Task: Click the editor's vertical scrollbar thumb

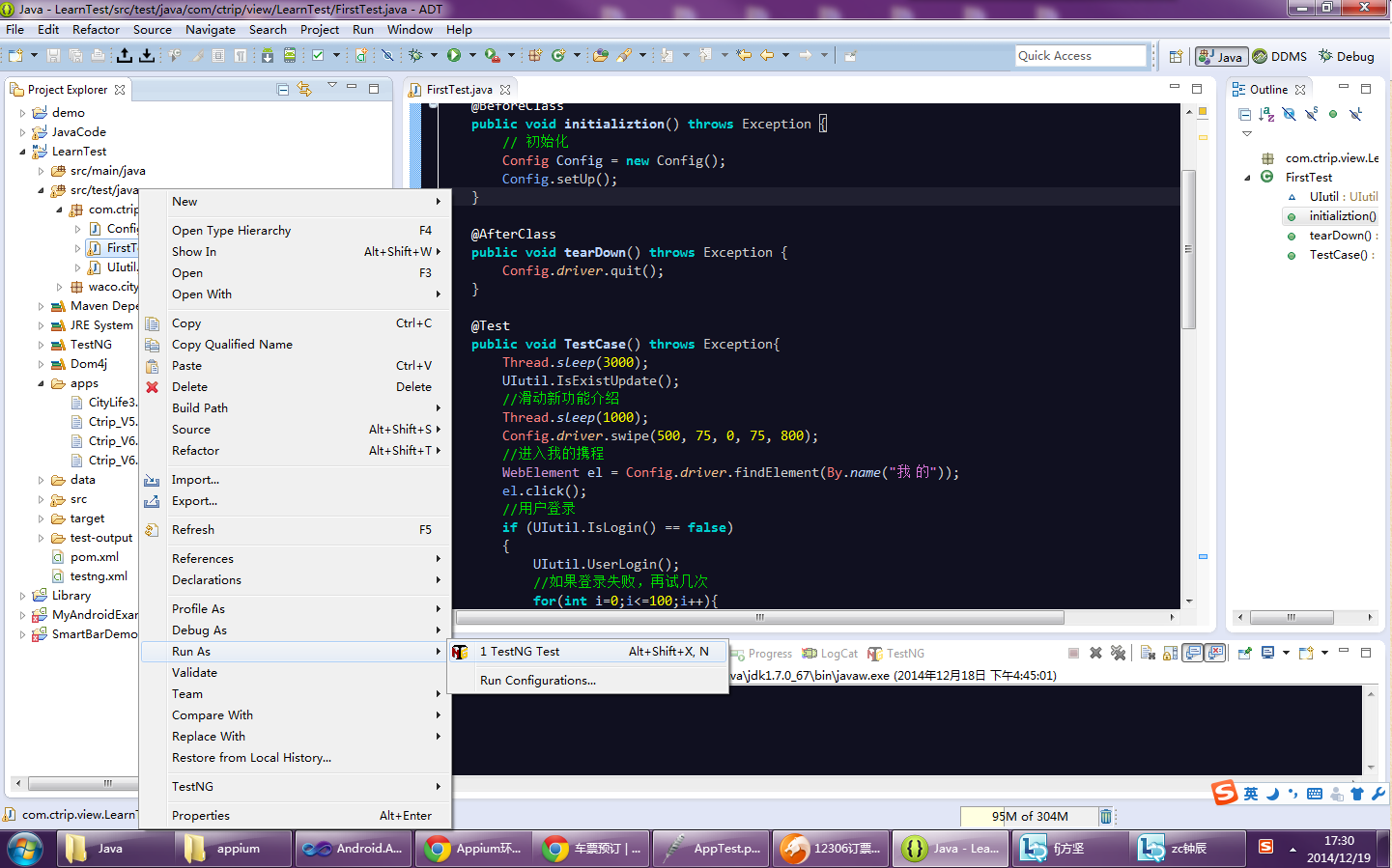Action: click(x=1189, y=249)
